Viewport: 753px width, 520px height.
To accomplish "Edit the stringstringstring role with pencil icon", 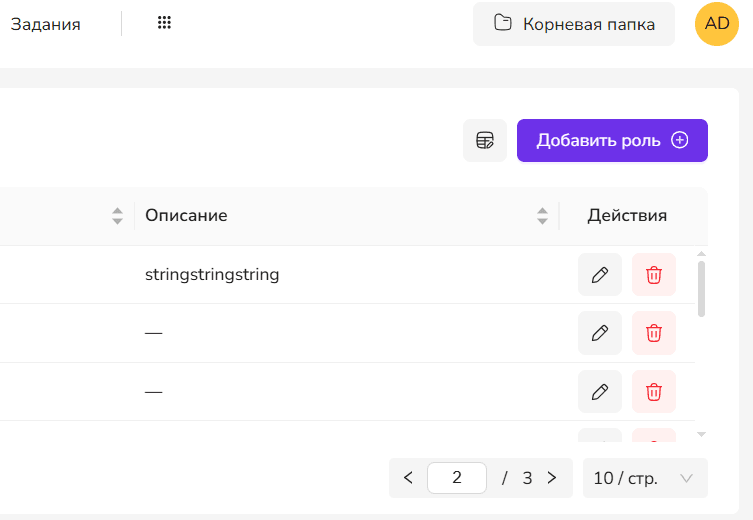I will click(x=600, y=275).
